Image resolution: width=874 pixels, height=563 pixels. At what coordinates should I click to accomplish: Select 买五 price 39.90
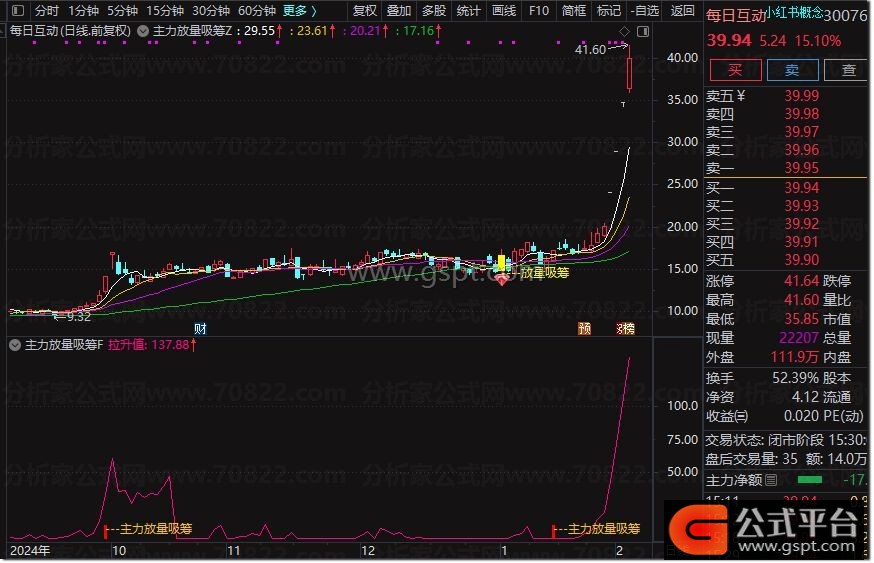(802, 260)
